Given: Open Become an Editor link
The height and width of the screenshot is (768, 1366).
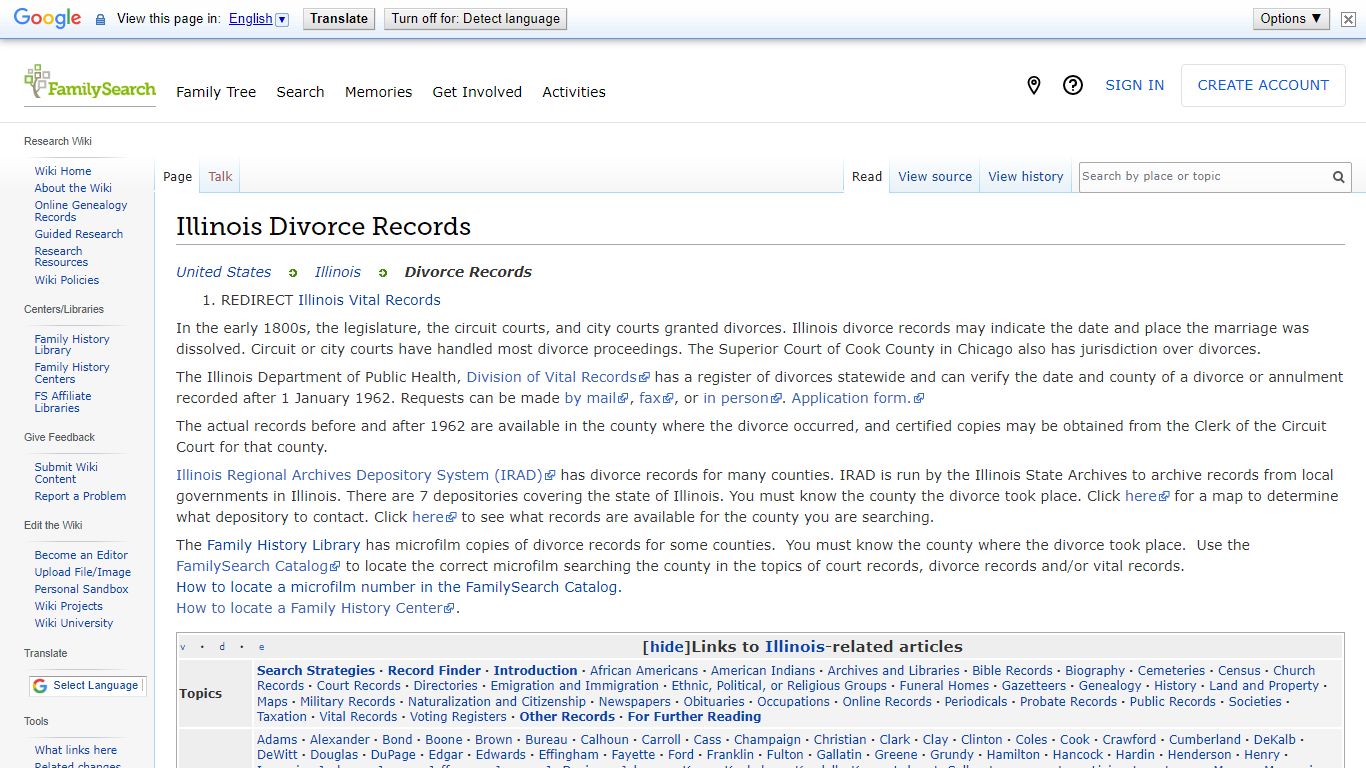Looking at the screenshot, I should [81, 555].
